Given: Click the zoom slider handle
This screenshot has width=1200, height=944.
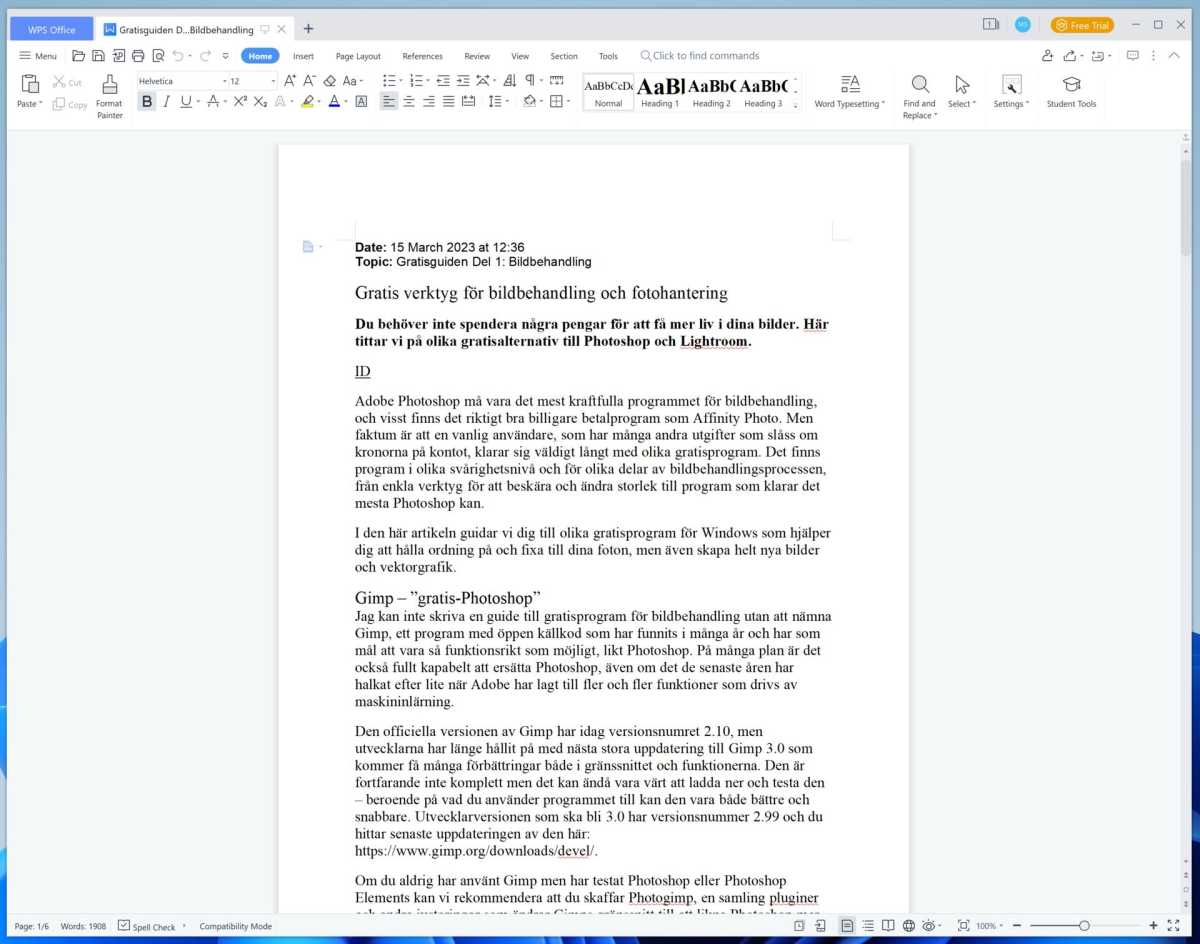Looking at the screenshot, I should tap(1084, 926).
